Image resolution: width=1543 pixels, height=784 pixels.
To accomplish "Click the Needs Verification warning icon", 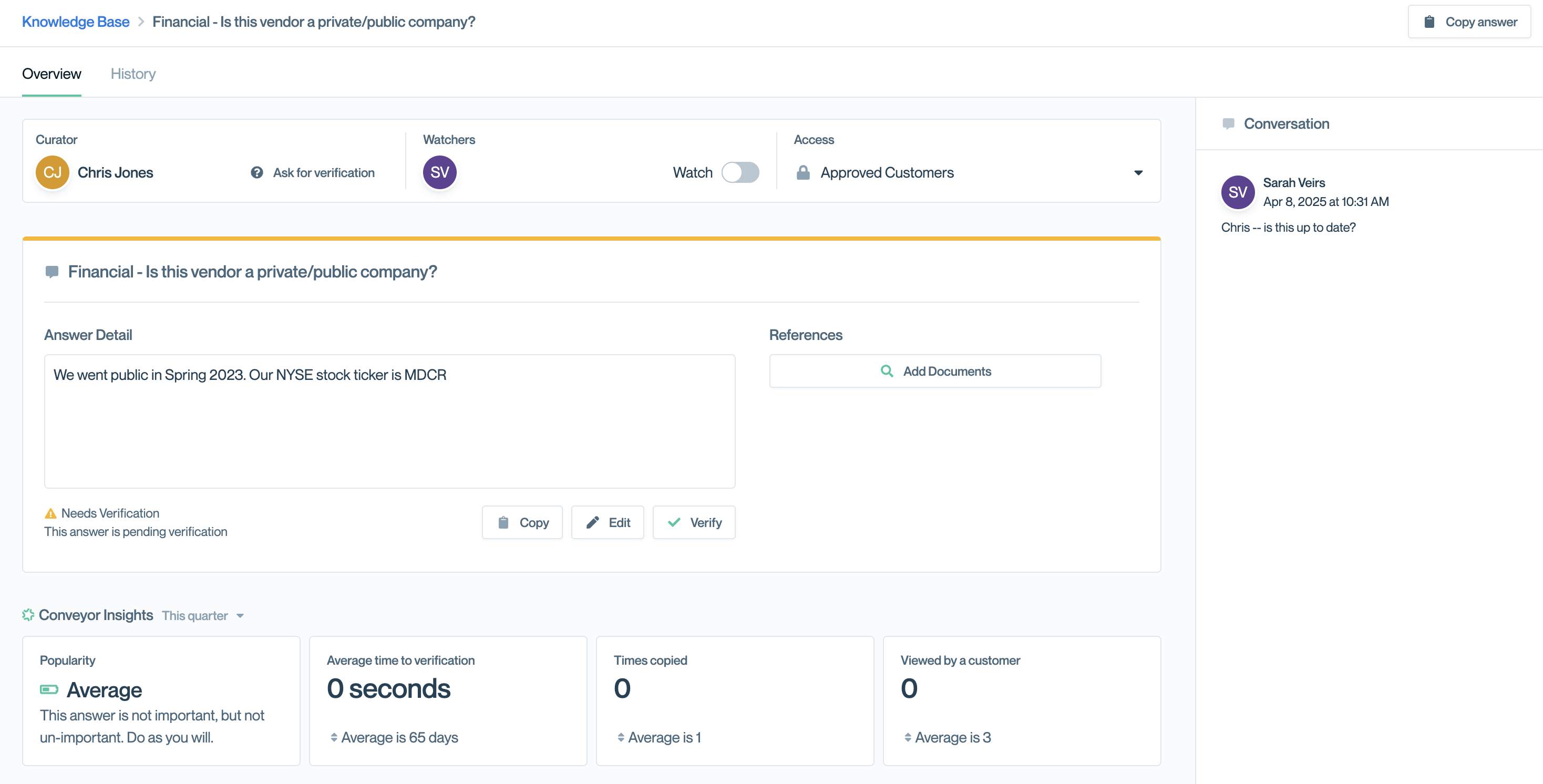I will (50, 513).
